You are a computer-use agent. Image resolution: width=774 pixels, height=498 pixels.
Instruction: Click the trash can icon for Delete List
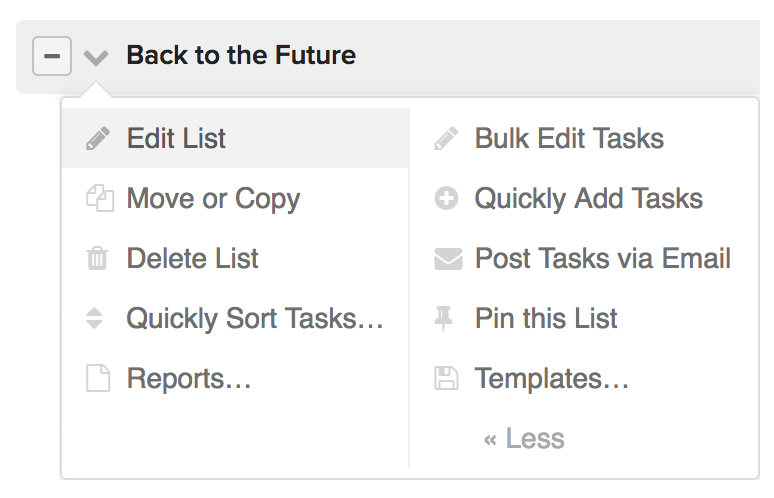97,259
